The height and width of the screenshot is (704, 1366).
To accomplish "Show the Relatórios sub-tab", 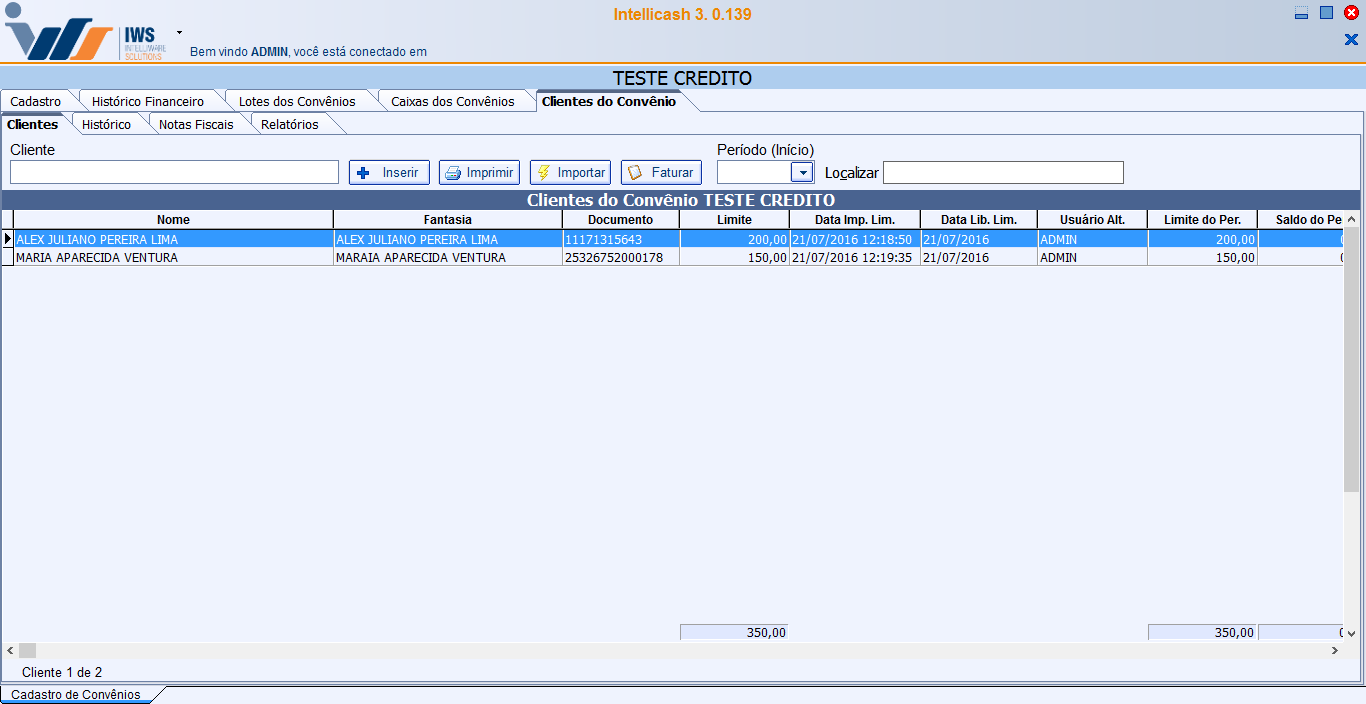I will coord(289,125).
